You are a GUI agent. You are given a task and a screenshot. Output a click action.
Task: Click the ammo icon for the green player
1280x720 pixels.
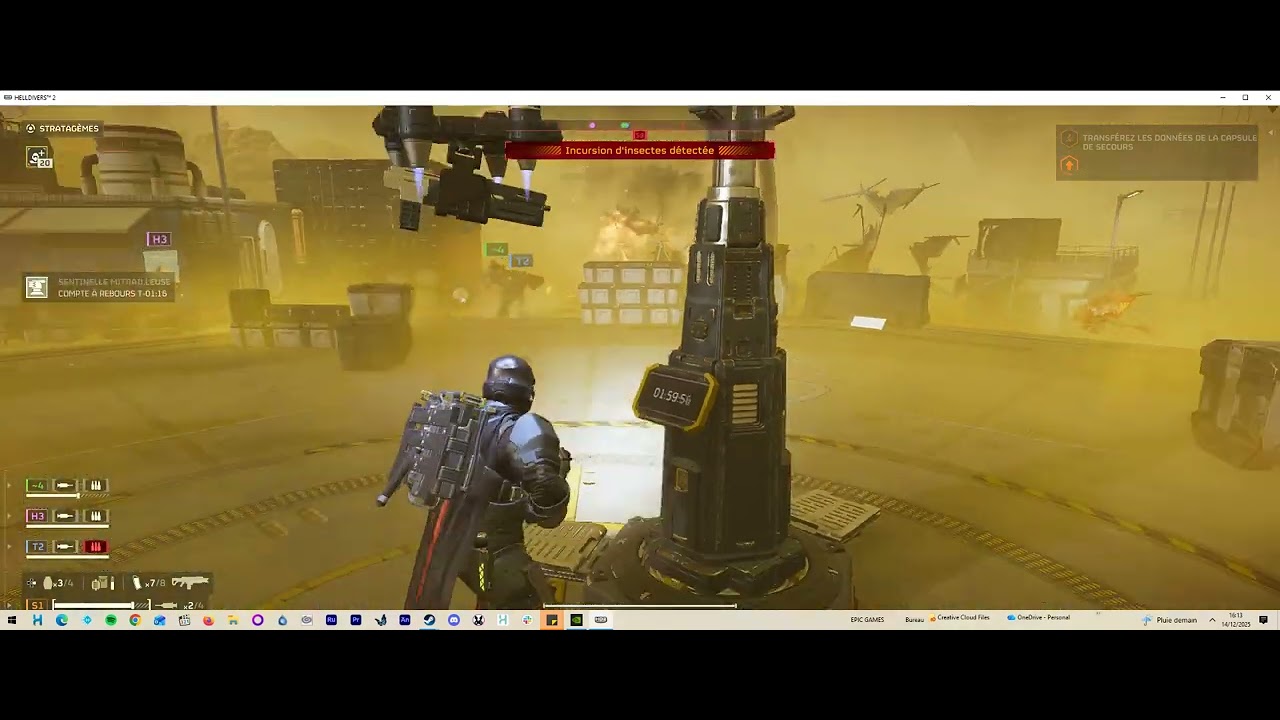(x=96, y=485)
